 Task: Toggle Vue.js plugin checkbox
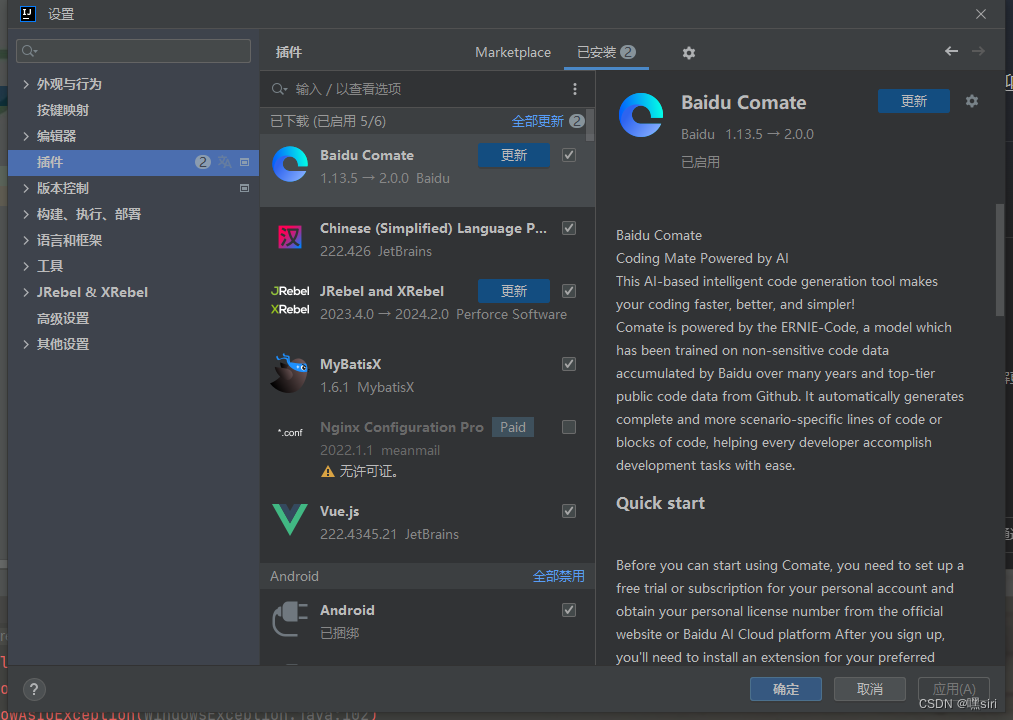click(569, 511)
